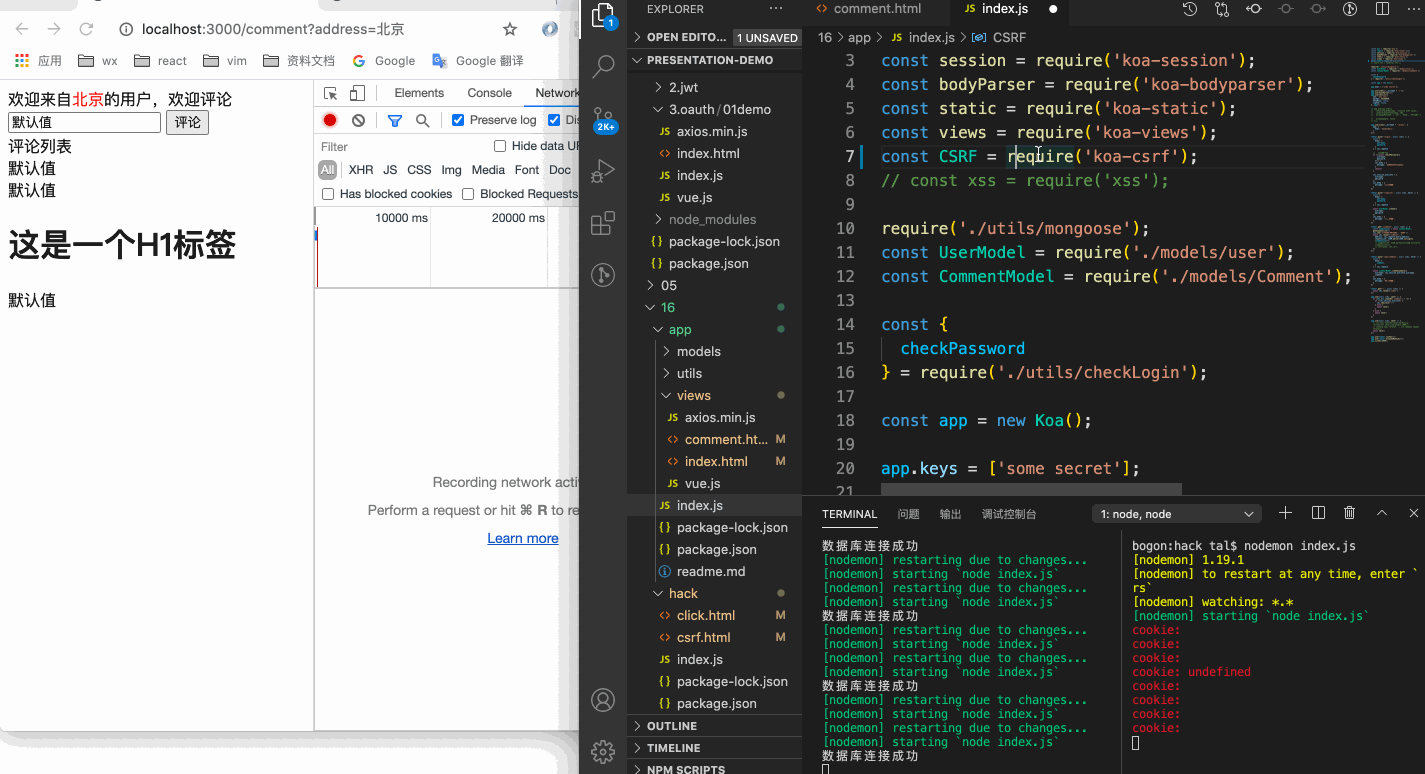Open the VS Code Explorer view icon
Screen dimensions: 1425x774
click(603, 17)
